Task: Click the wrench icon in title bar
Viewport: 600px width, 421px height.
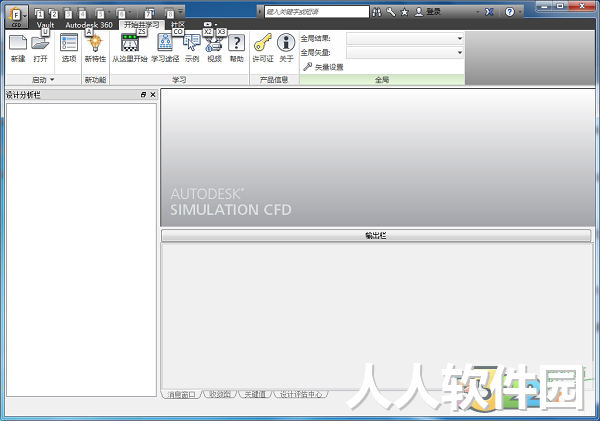Action: pyautogui.click(x=391, y=12)
